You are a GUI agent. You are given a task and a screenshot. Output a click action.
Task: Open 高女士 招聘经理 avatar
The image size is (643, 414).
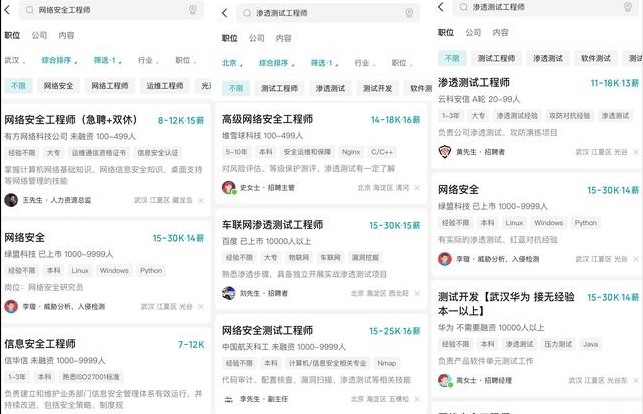445,380
